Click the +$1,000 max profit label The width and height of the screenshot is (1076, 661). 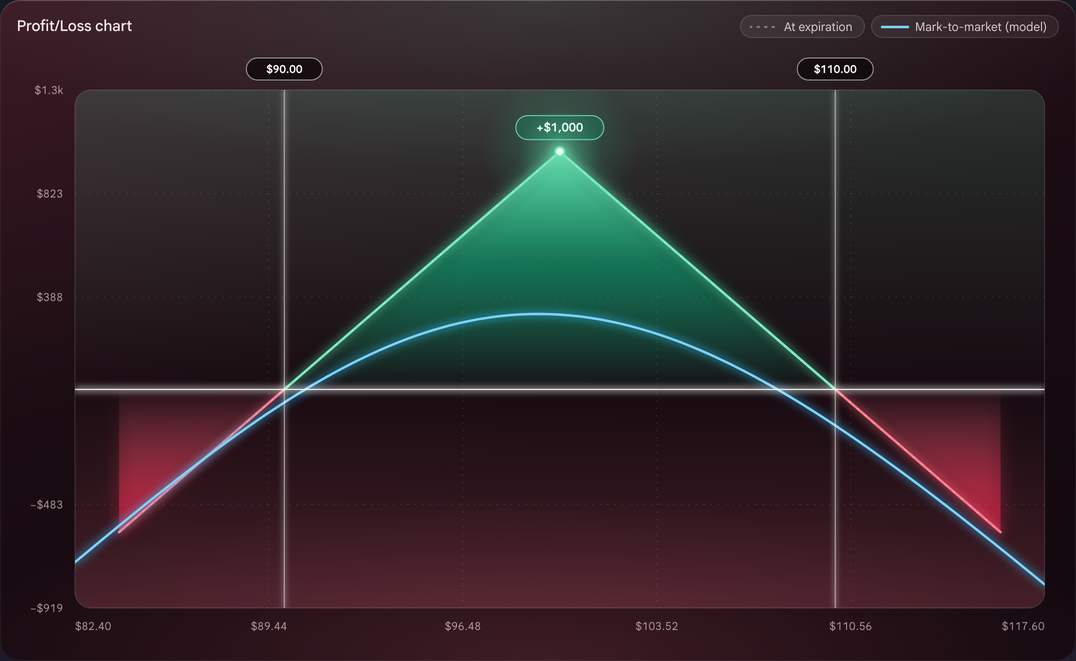click(x=560, y=128)
